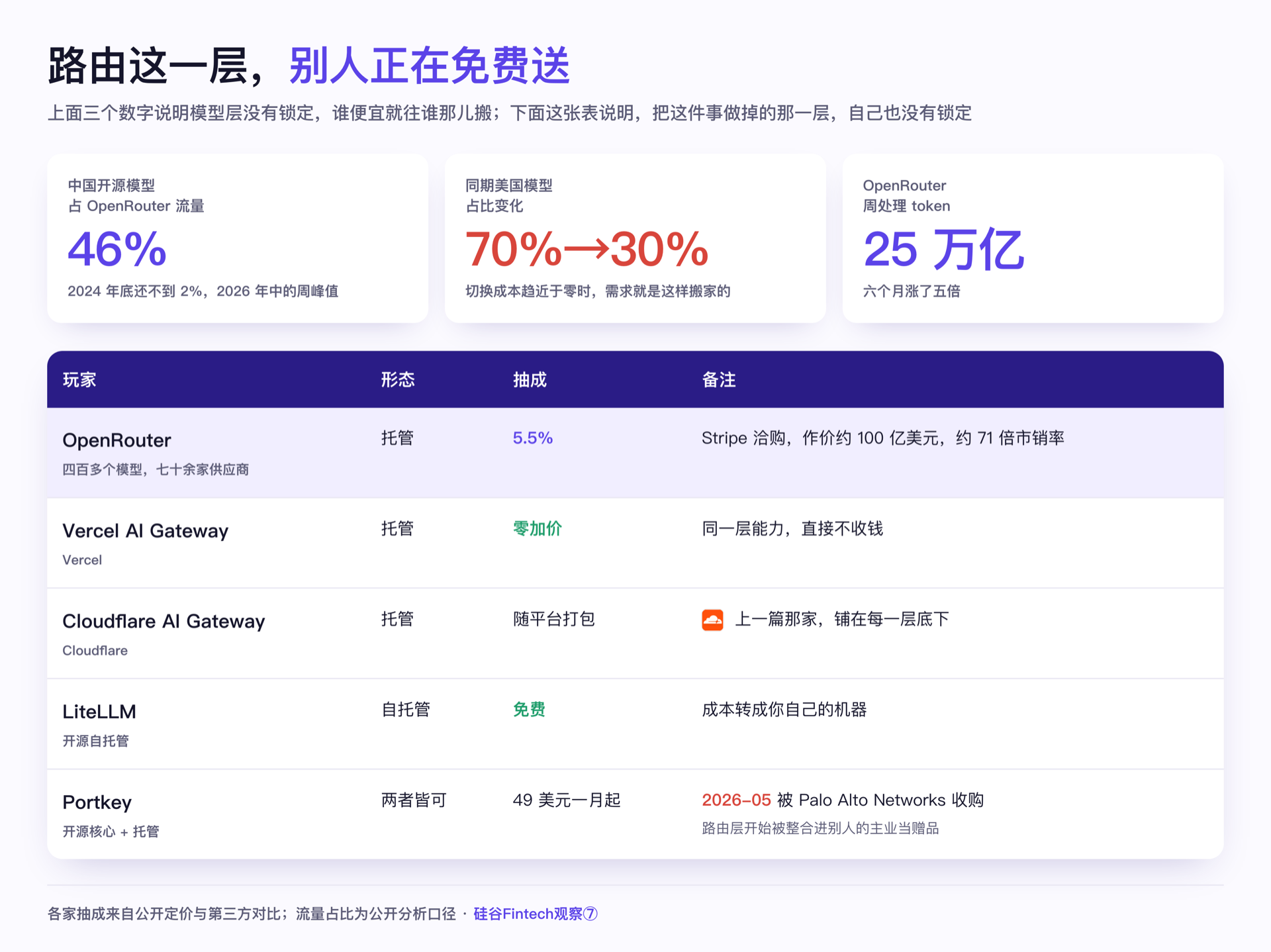Select the OpenRouter player name
The width and height of the screenshot is (1271, 952).
(x=117, y=440)
